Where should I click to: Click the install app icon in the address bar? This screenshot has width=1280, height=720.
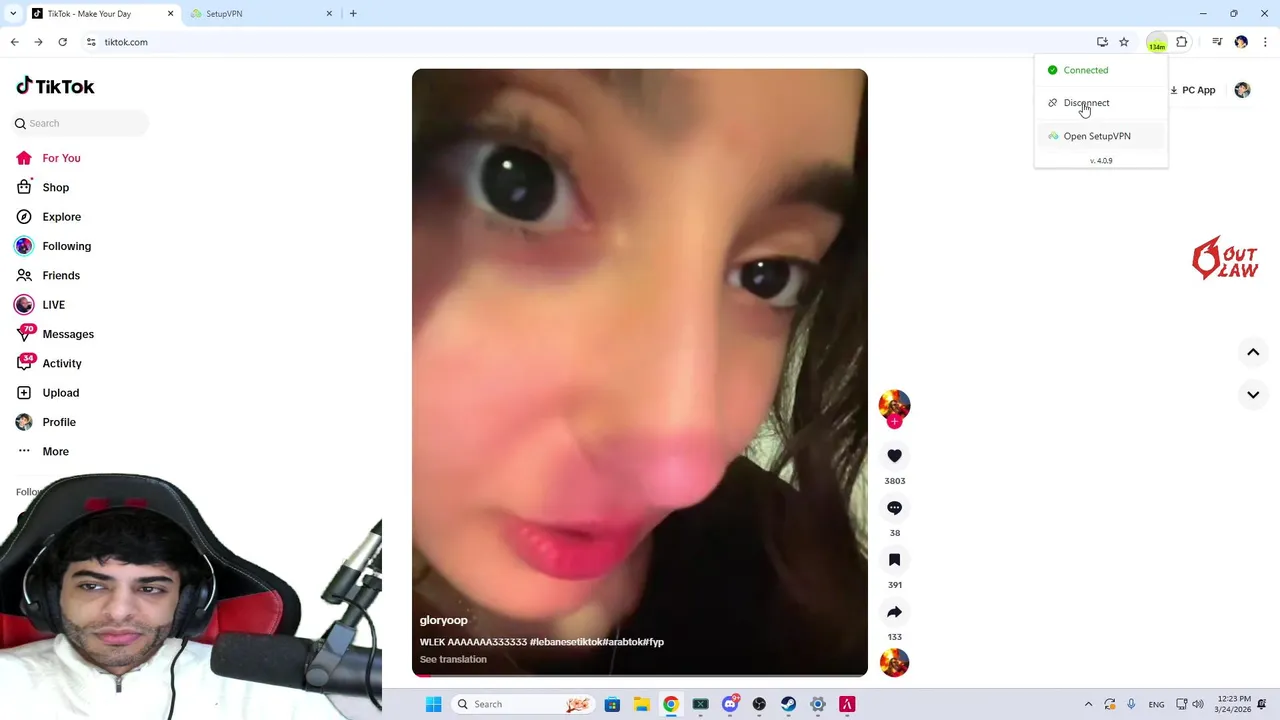pyautogui.click(x=1102, y=42)
